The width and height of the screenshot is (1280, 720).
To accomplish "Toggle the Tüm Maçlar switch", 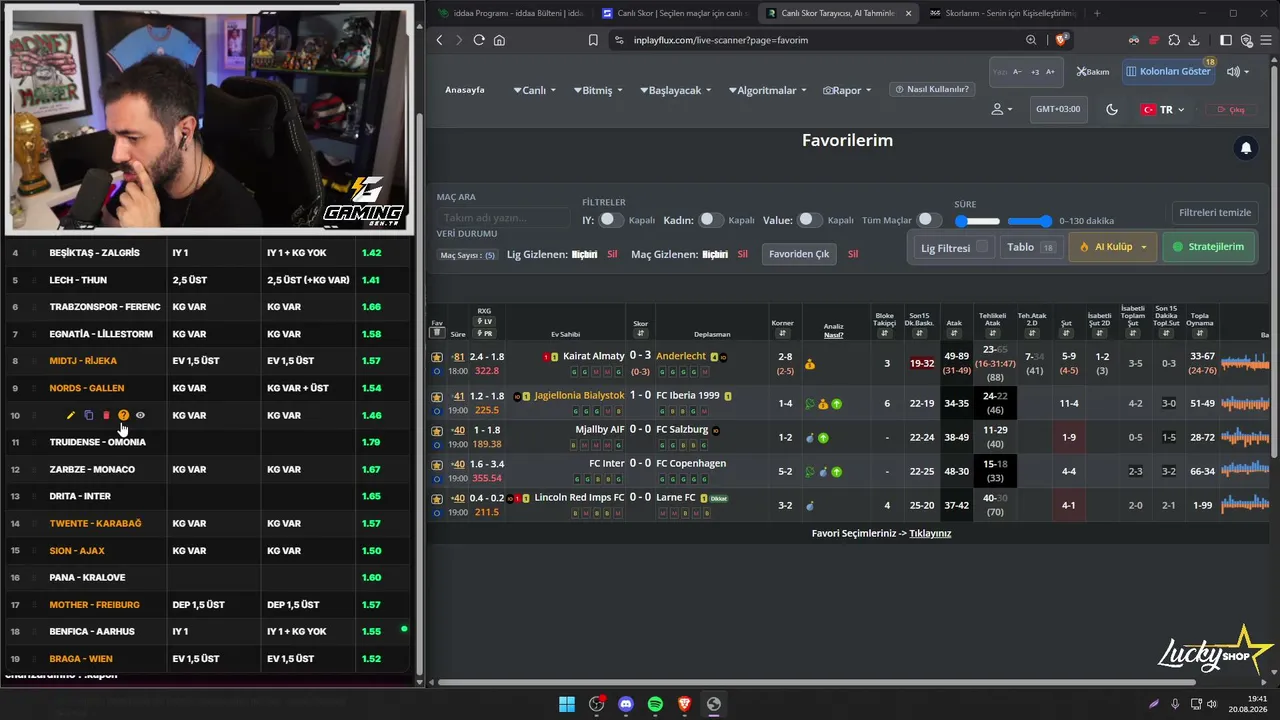I will [x=930, y=220].
